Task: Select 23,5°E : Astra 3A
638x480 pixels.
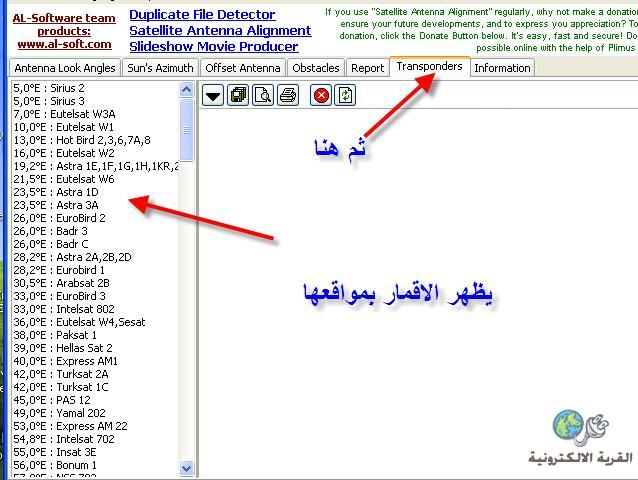Action: 56,205
